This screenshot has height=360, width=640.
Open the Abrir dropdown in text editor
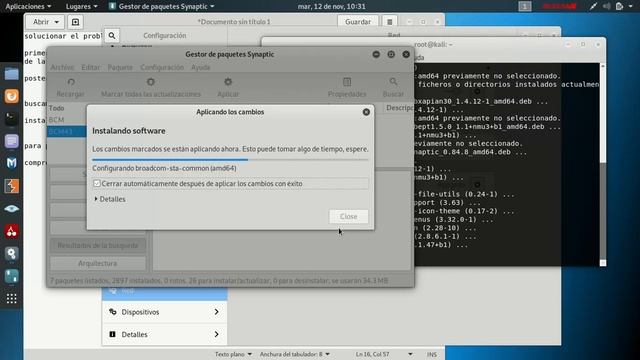[x=46, y=22]
